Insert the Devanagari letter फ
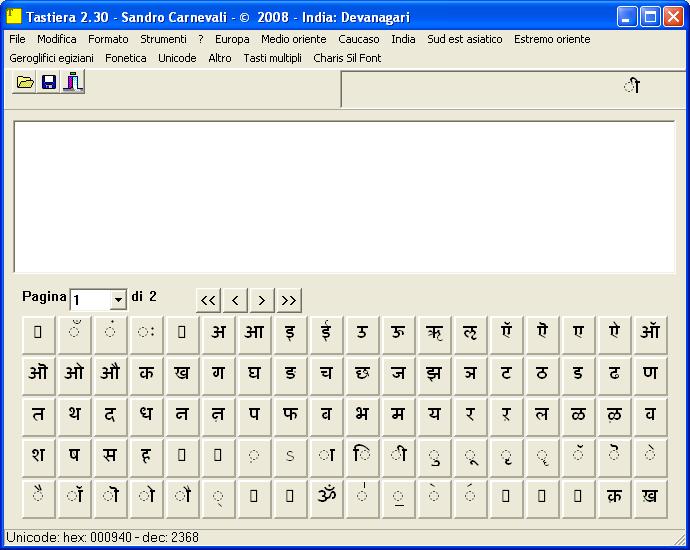Viewport: 690px width, 550px height. [291, 417]
